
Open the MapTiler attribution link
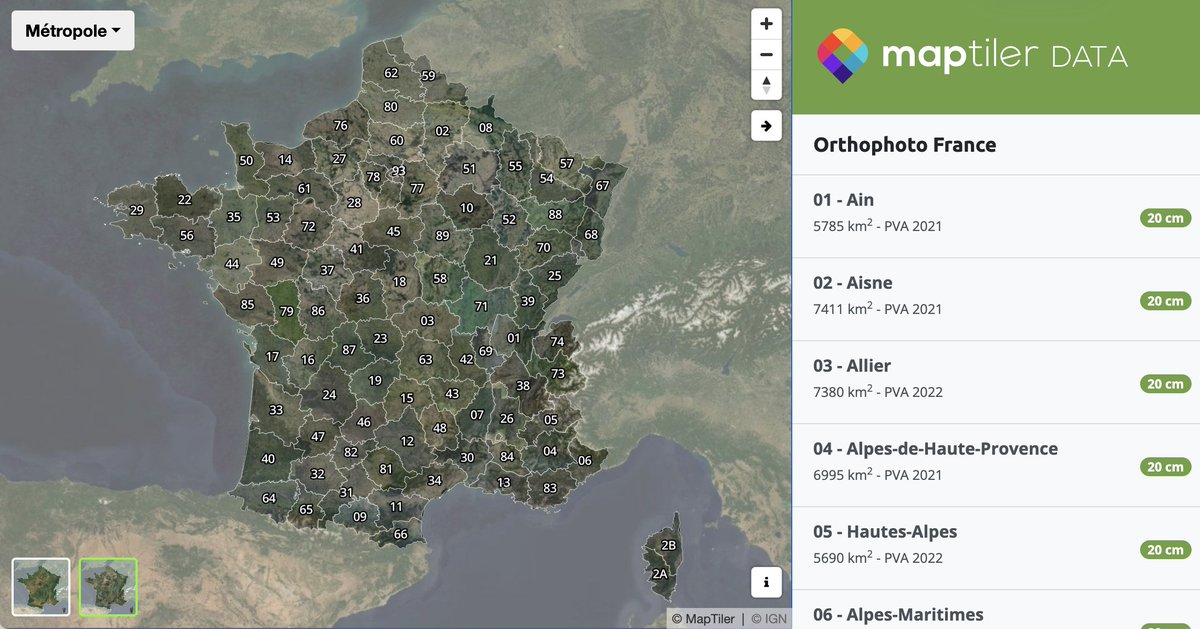pos(703,619)
